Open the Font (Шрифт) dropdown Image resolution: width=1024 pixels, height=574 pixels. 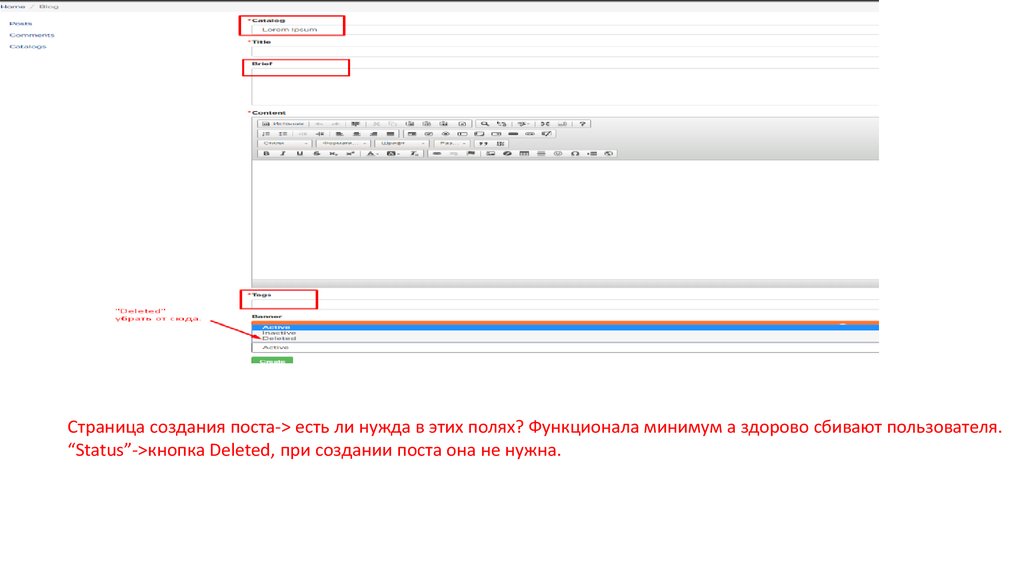tap(402, 143)
